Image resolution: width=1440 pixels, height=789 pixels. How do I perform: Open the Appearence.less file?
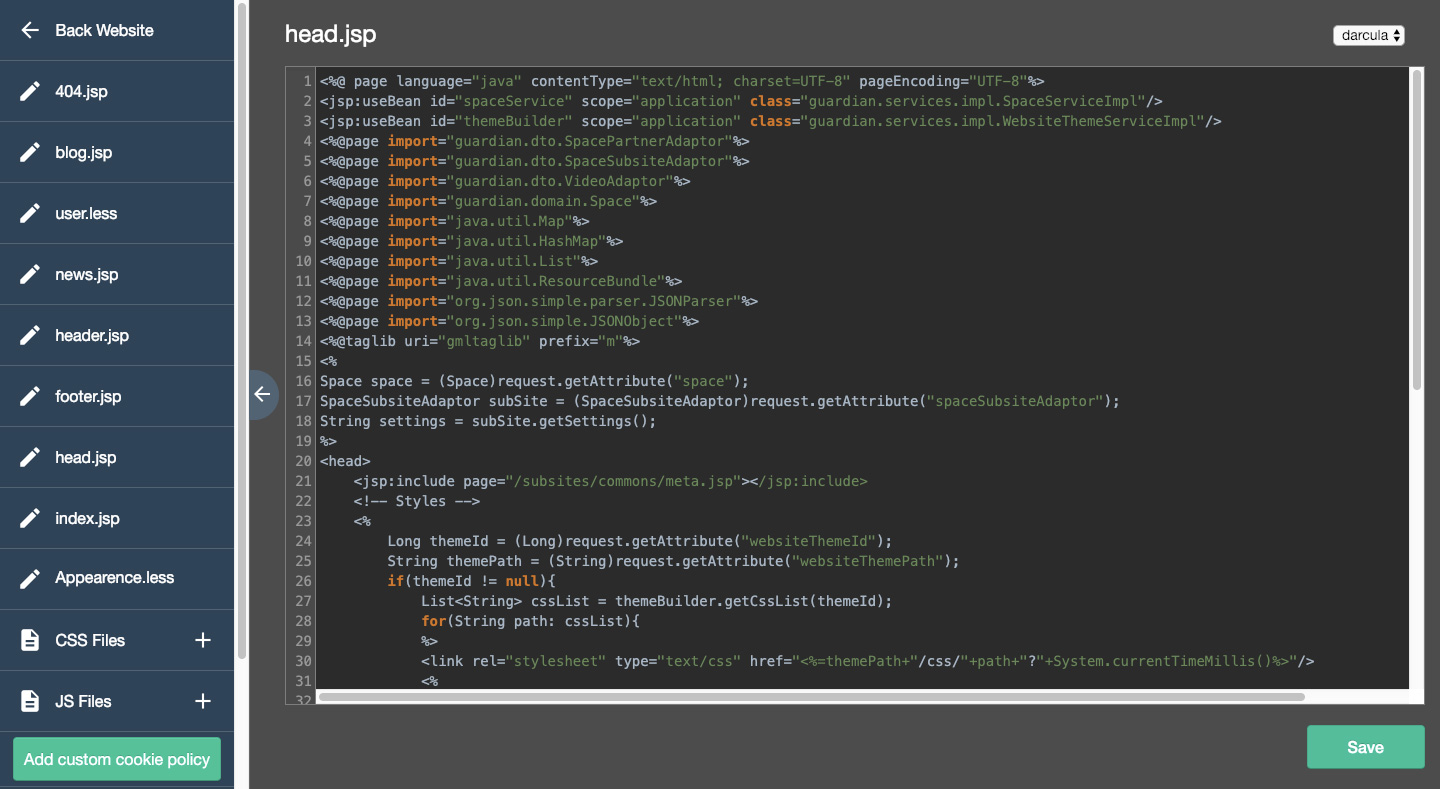tap(114, 578)
